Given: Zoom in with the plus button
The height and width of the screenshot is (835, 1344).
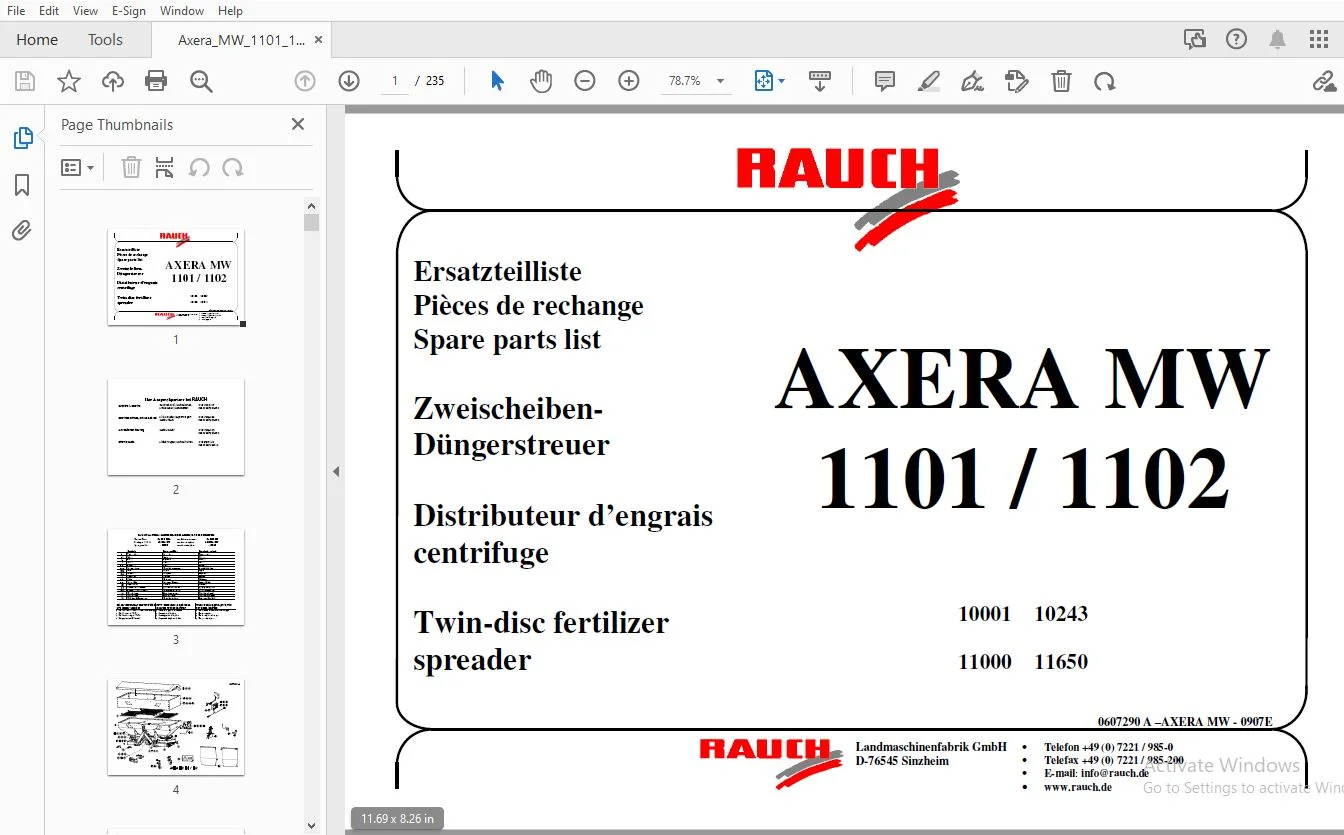Looking at the screenshot, I should click(x=629, y=82).
